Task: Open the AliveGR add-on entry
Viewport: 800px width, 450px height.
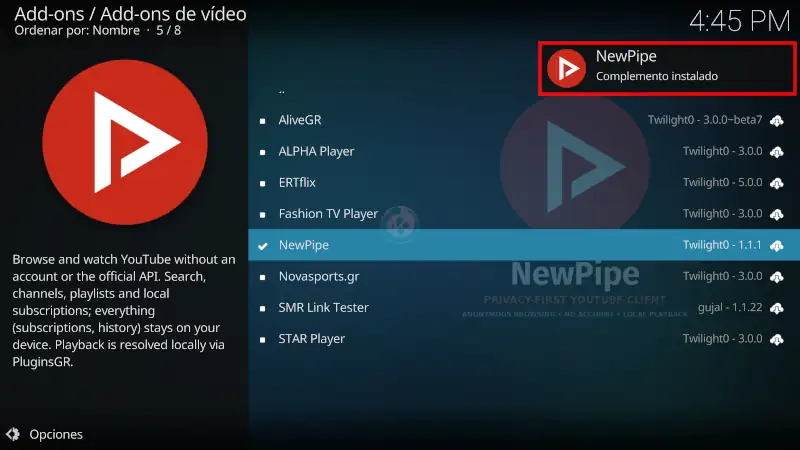Action: (523, 120)
